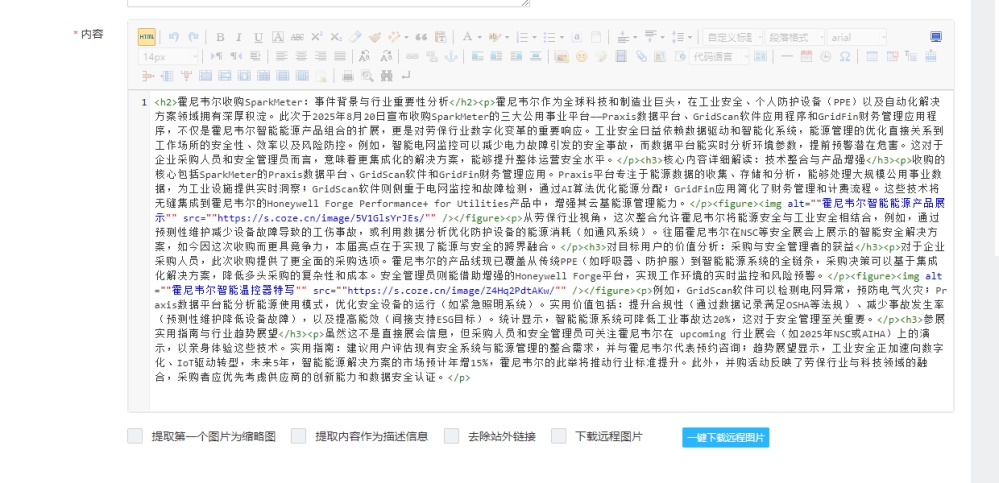The image size is (999, 483).
Task: Insert an emoticon
Action: [x=581, y=57]
